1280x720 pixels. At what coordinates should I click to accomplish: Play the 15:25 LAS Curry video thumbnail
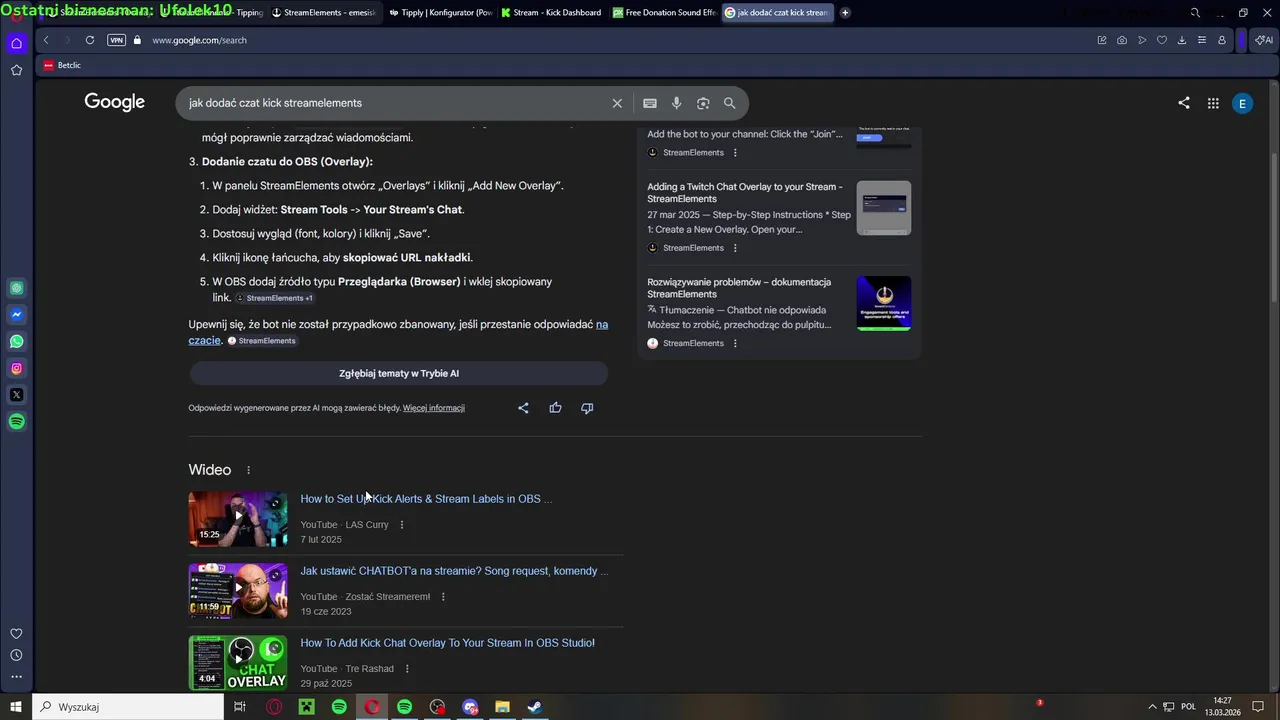coord(238,518)
